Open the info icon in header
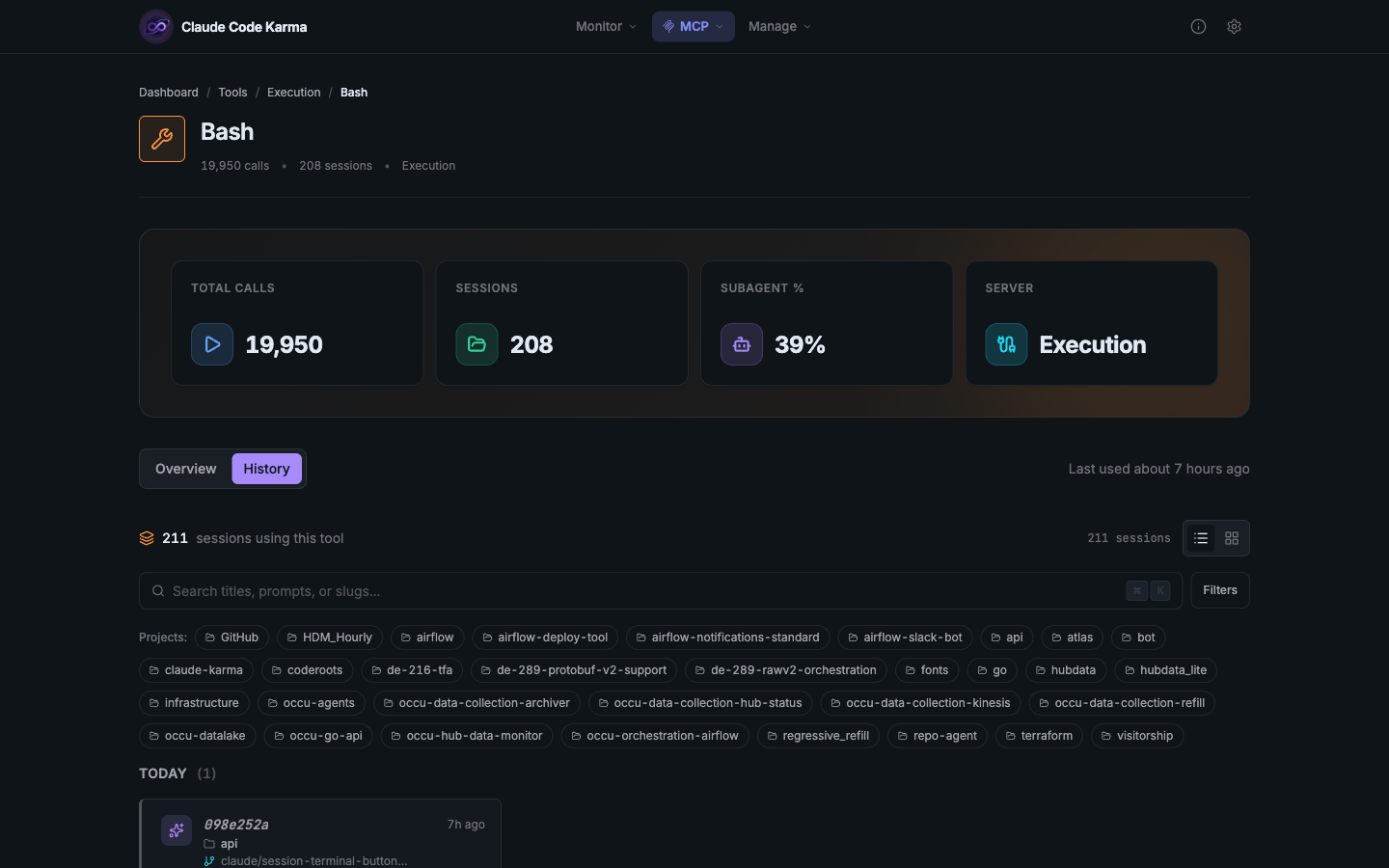The width and height of the screenshot is (1389, 868). (x=1198, y=27)
